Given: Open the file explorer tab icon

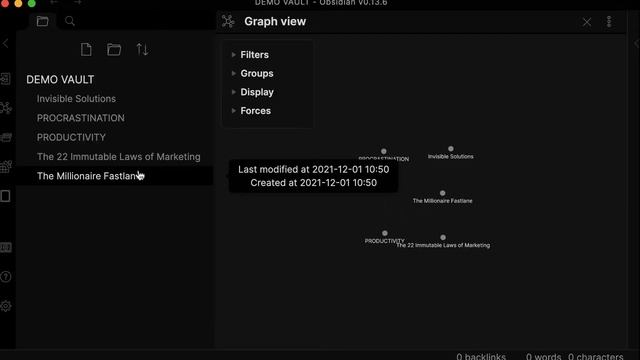Looking at the screenshot, I should [42, 21].
